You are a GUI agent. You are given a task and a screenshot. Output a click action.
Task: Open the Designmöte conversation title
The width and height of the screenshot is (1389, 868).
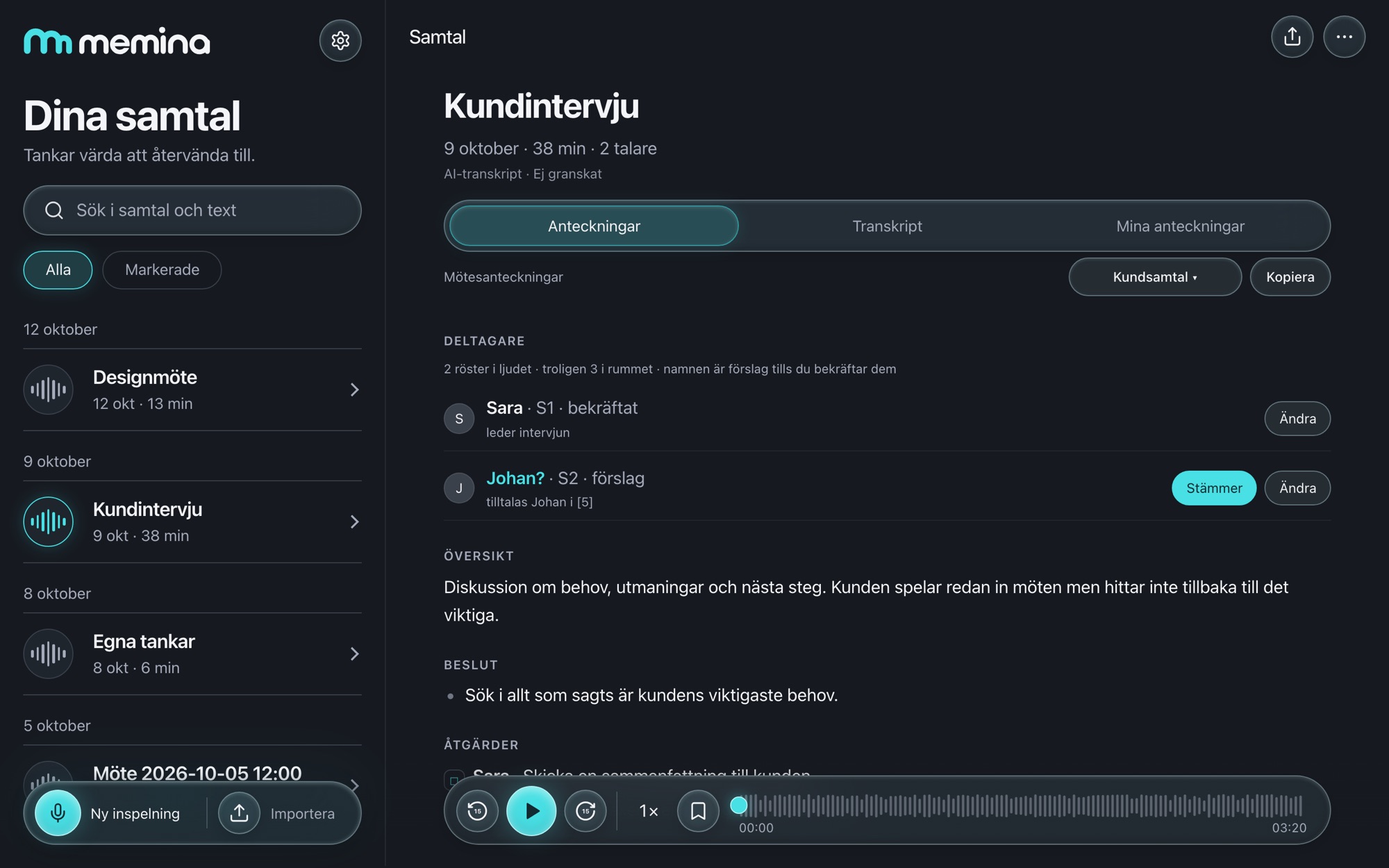(x=145, y=377)
